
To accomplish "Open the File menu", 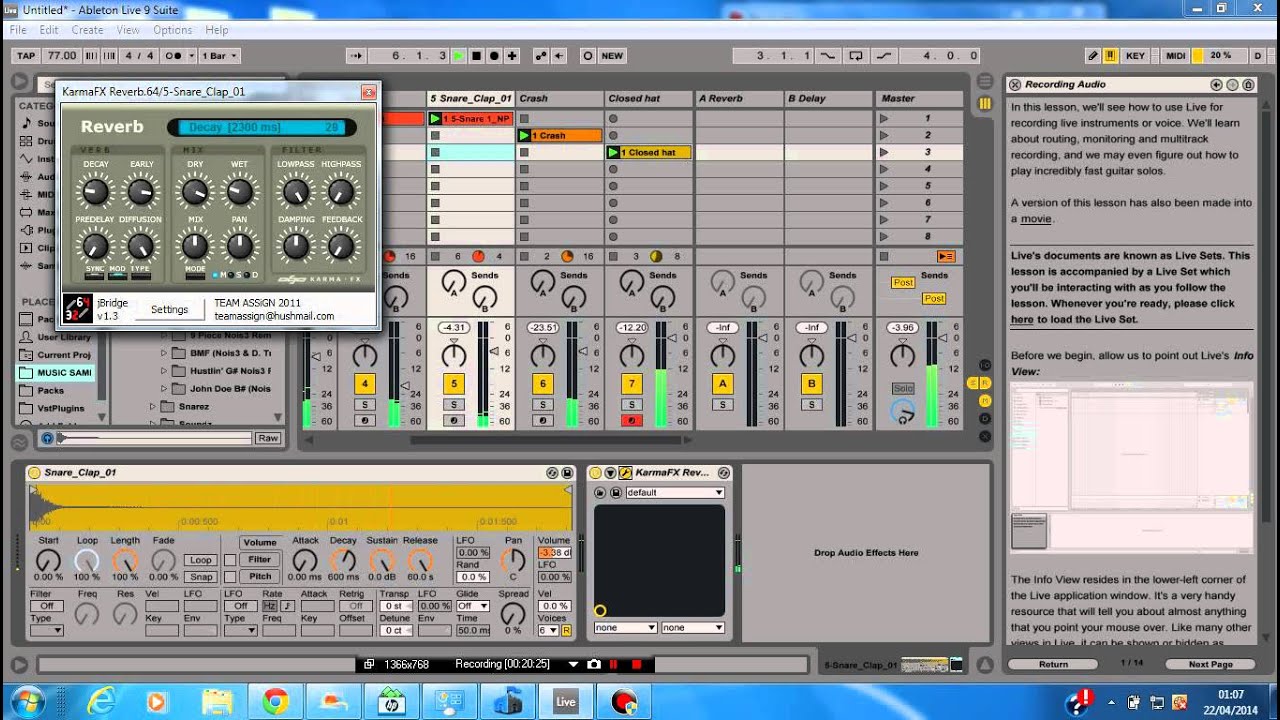I will click(x=18, y=30).
